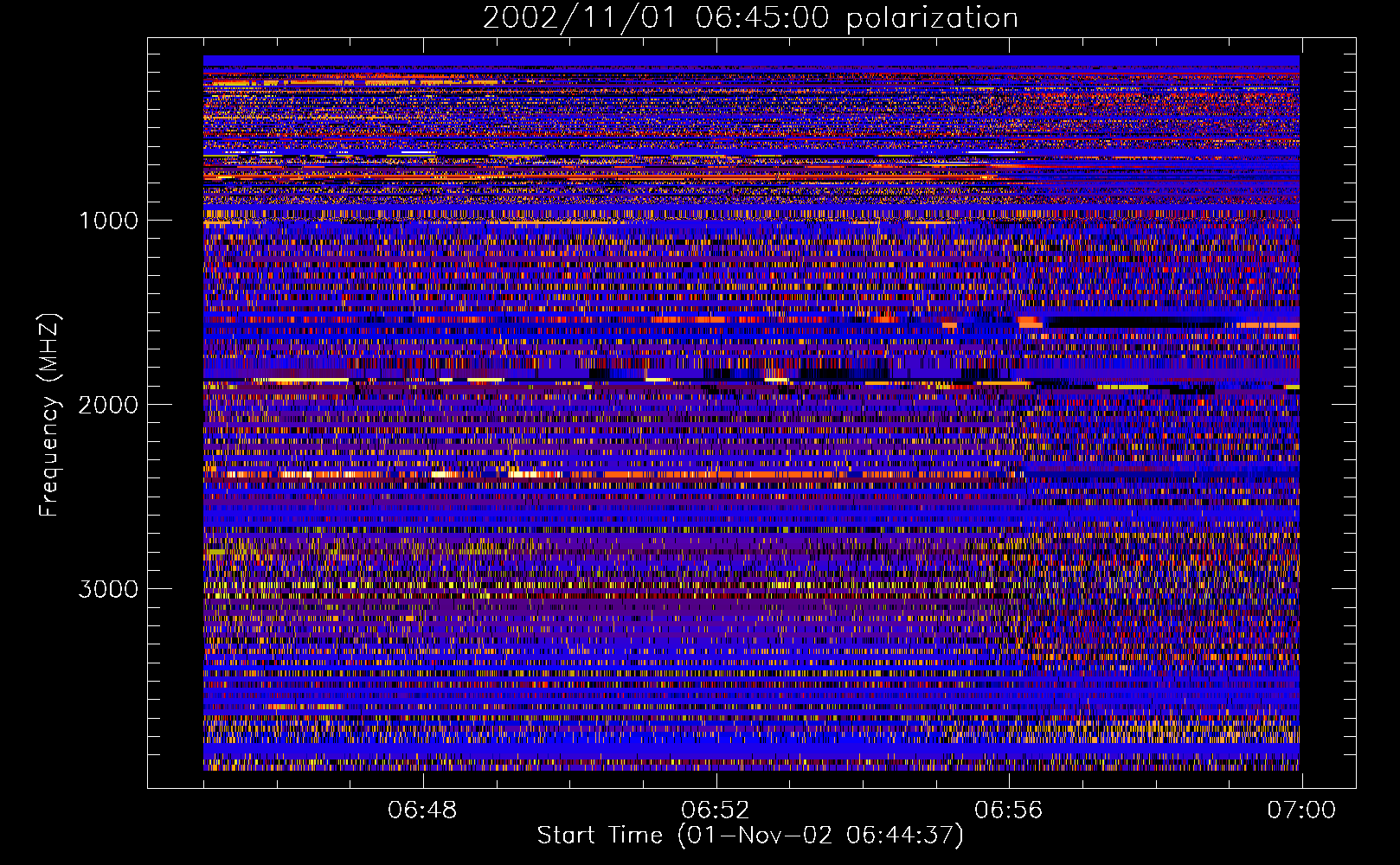Click the 07:00 time tick label
Image resolution: width=1400 pixels, height=865 pixels.
[x=1301, y=811]
